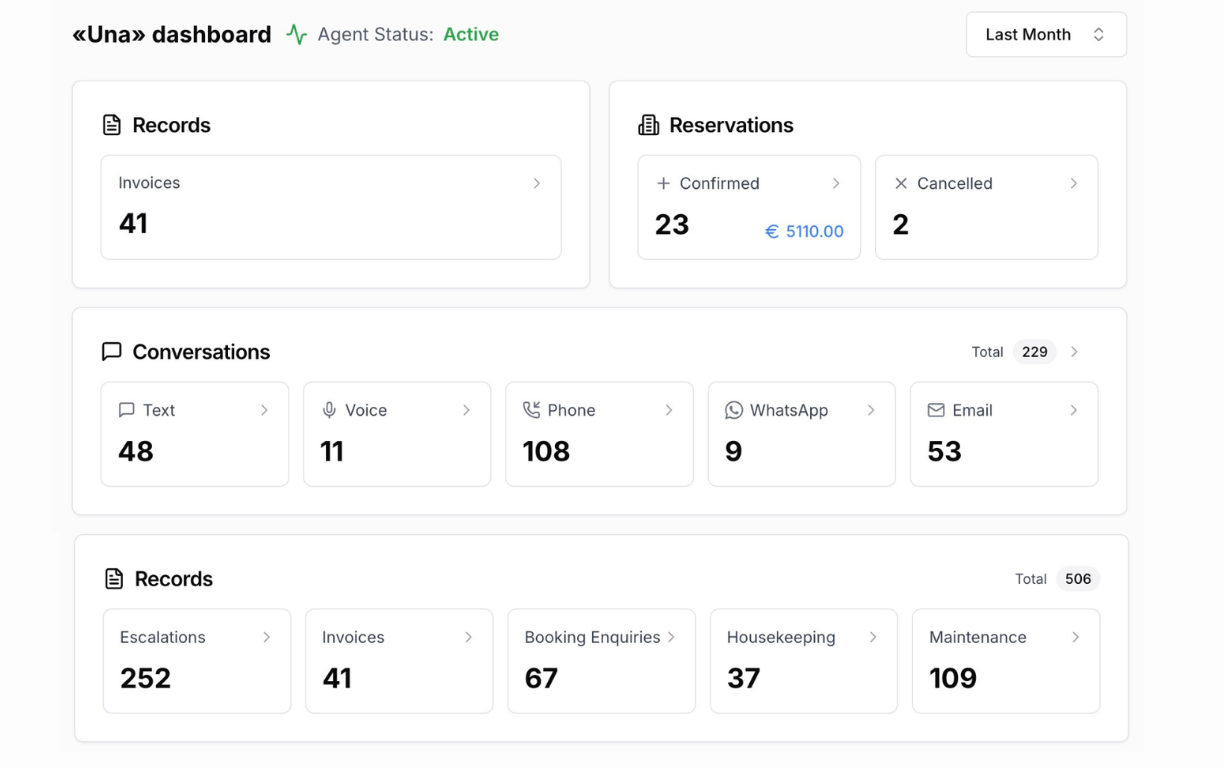Viewport: 1224px width, 768px height.
Task: Click the Maintenance count 109
Action: click(953, 678)
